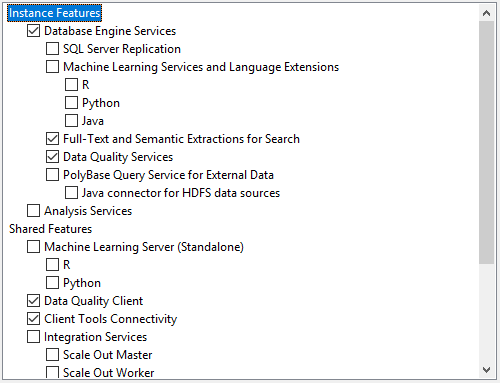Select the Analysis Services label text

[88, 211]
